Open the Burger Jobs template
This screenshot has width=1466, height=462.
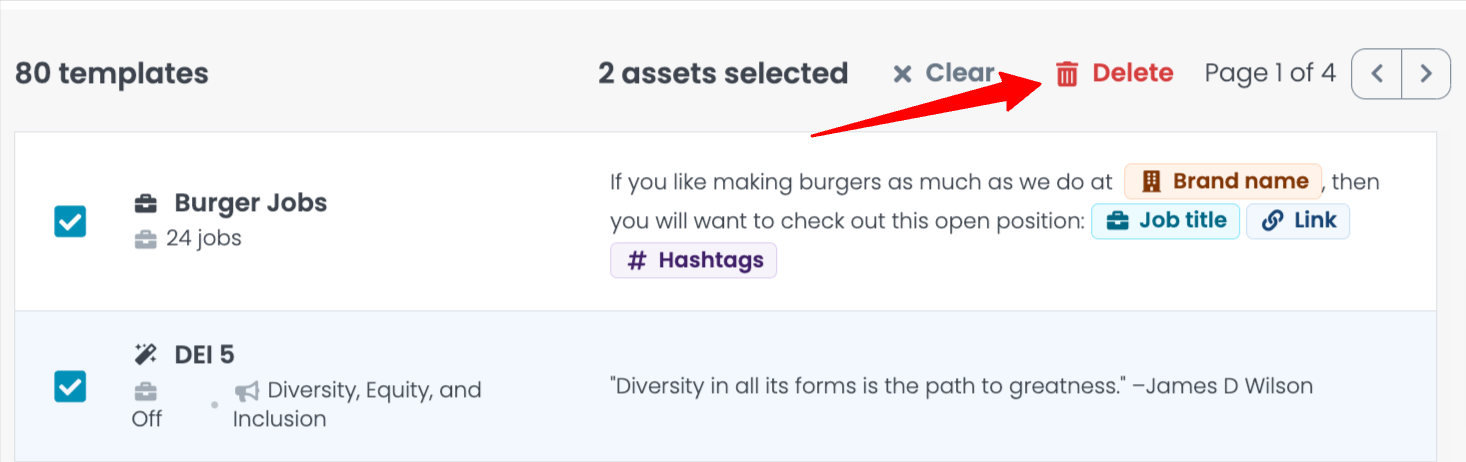[250, 203]
